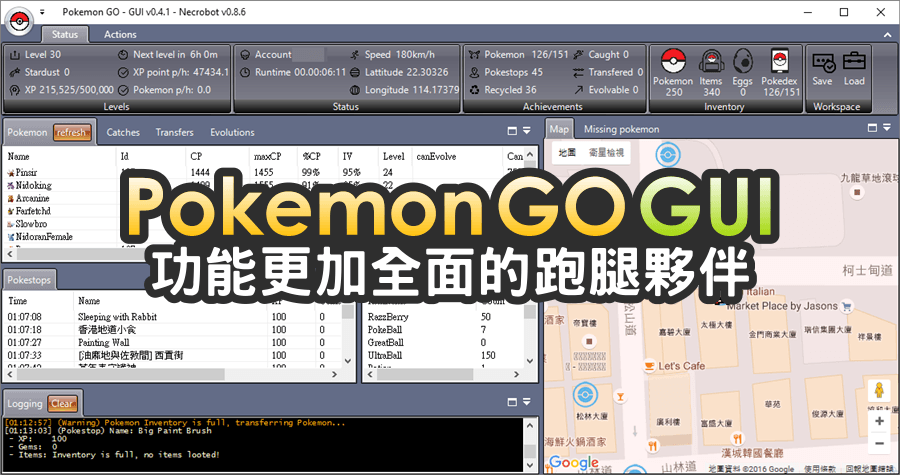Maximize the Logging panel
The height and width of the screenshot is (475, 900).
[x=512, y=402]
